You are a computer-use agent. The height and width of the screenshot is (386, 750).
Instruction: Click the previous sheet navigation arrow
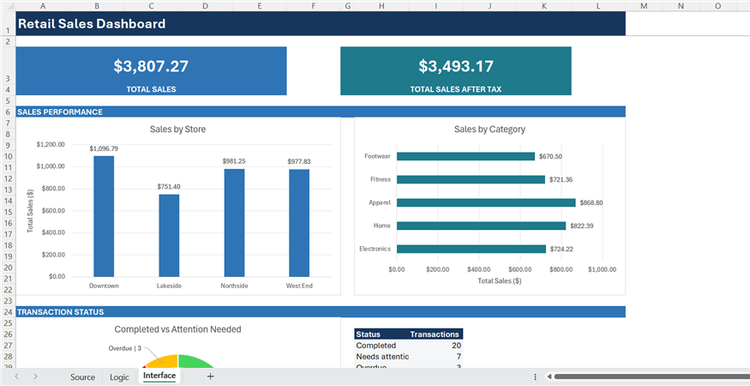tap(17, 376)
